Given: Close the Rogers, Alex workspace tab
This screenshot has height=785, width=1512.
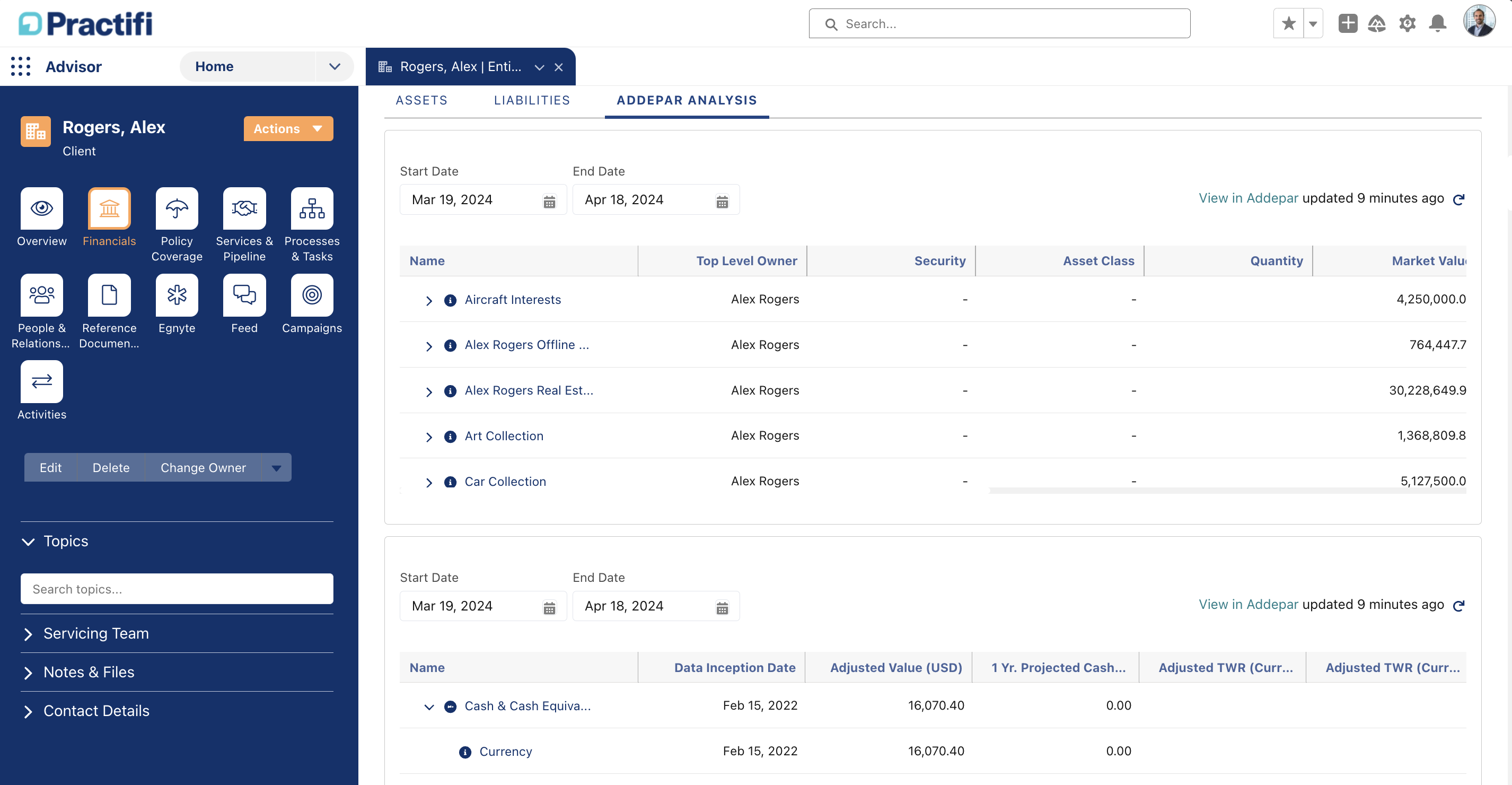Looking at the screenshot, I should [559, 67].
